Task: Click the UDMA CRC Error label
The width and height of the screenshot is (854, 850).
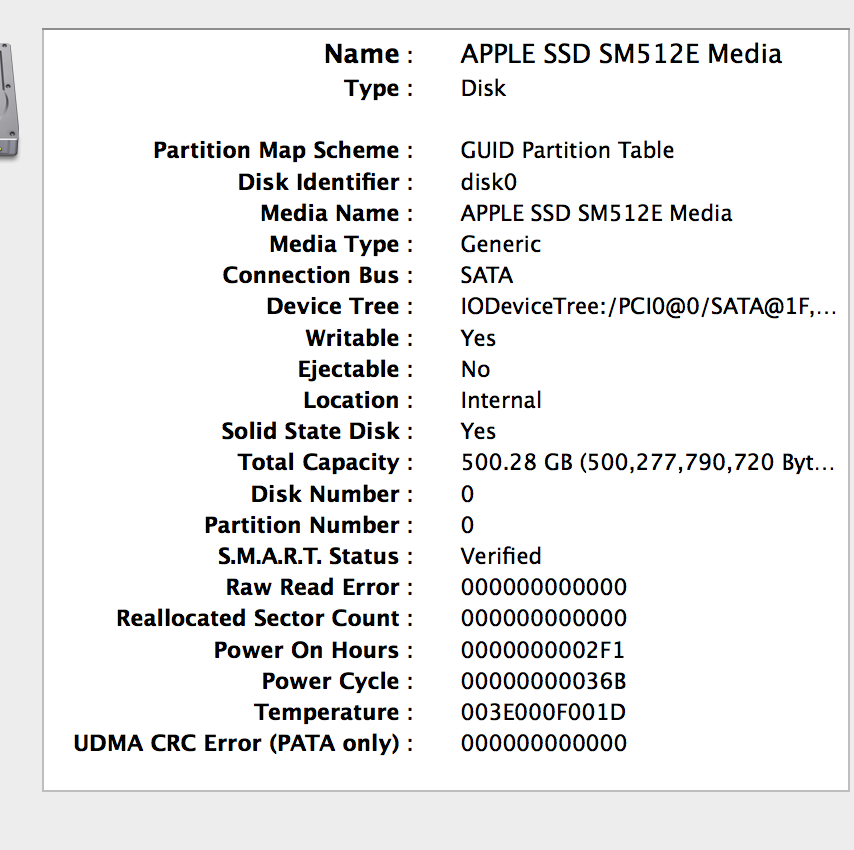Action: click(236, 744)
